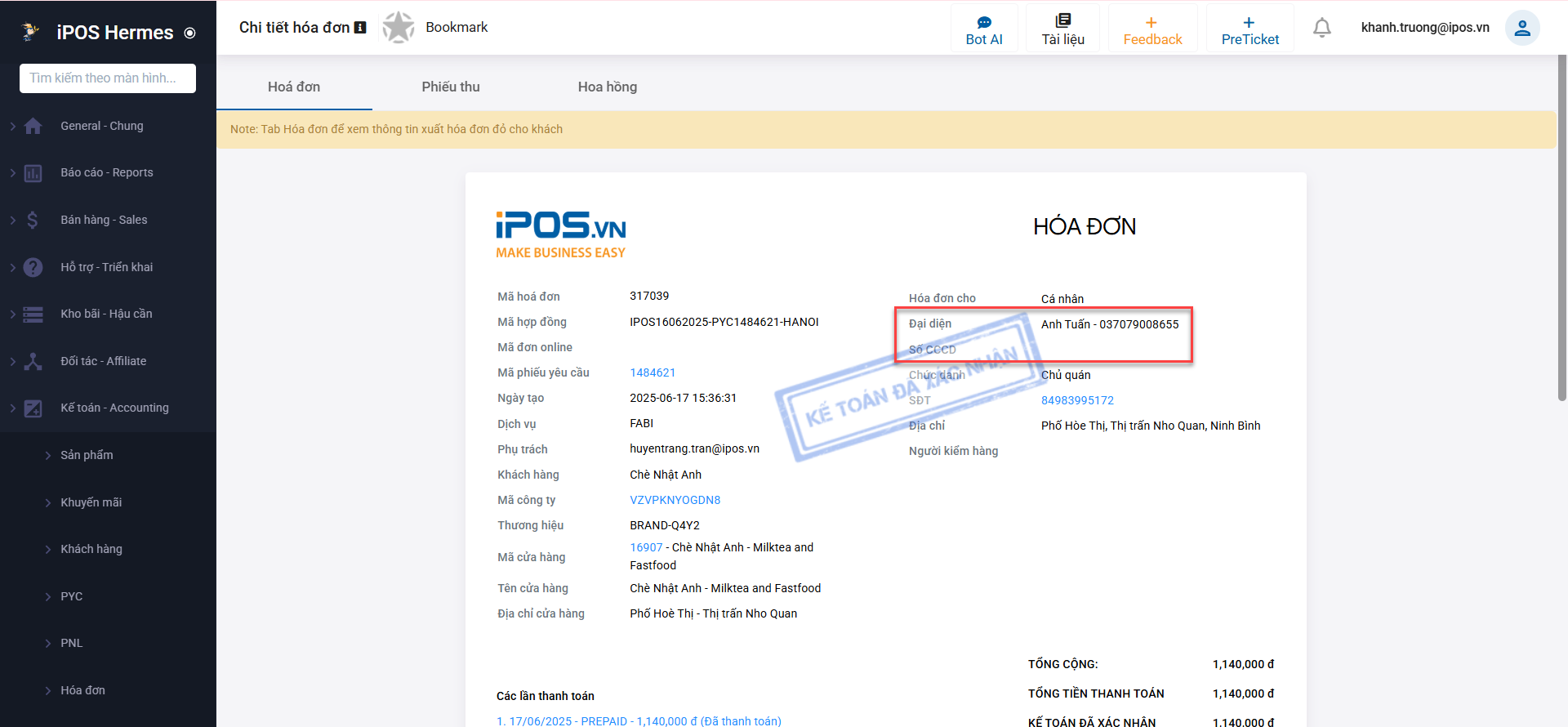Image resolution: width=1568 pixels, height=727 pixels.
Task: Select brand value BRAND-Q4Y2
Action: (x=665, y=525)
